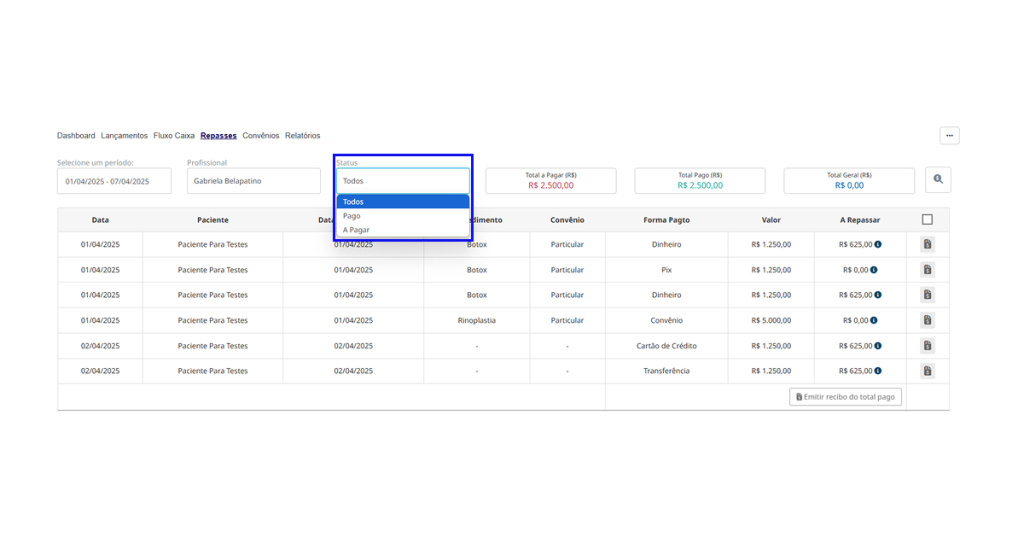Open the Profissional field Gabriela Belapatino
The height and width of the screenshot is (538, 1024).
(253, 181)
